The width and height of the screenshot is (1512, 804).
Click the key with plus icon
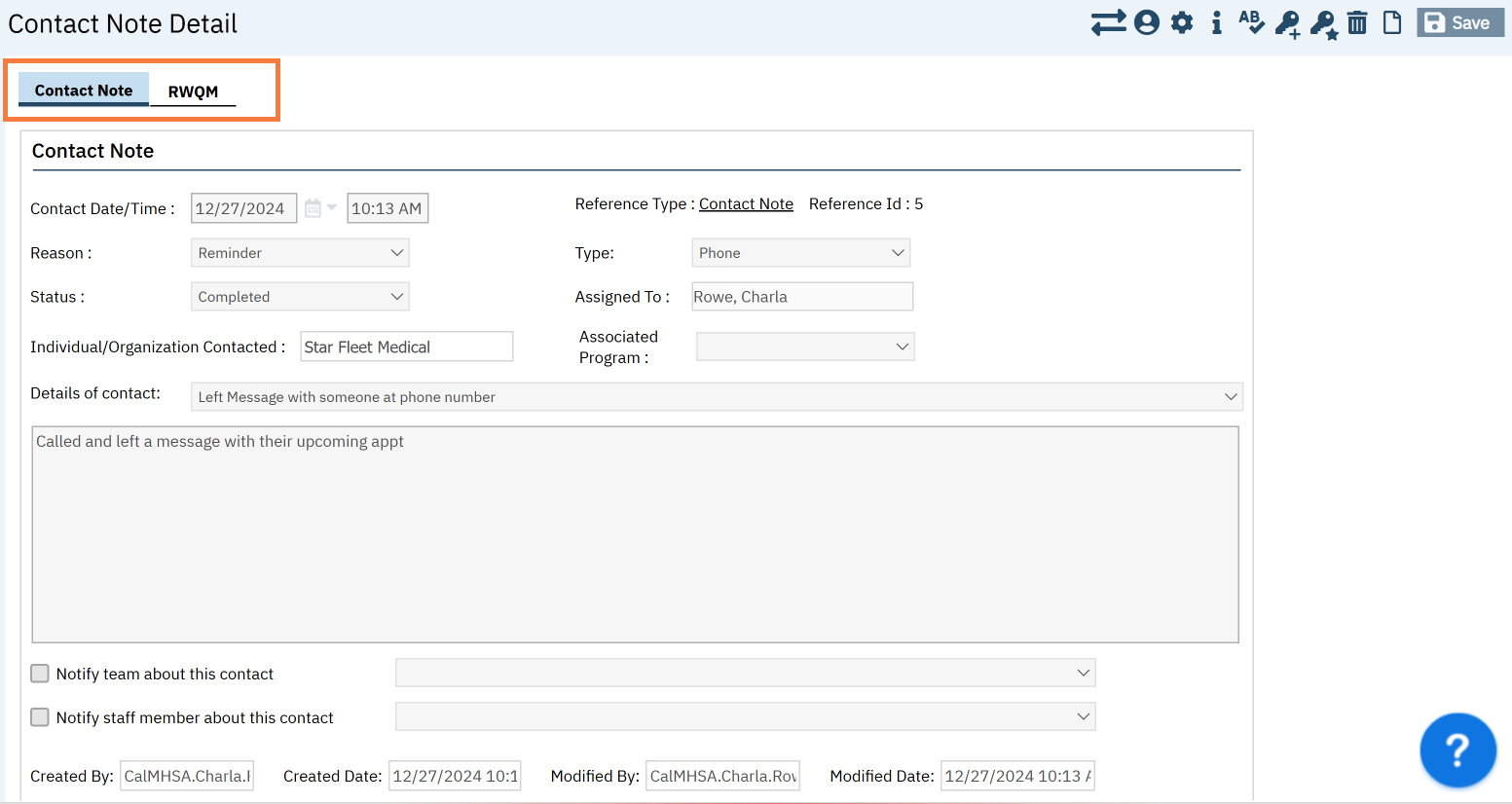tap(1288, 23)
